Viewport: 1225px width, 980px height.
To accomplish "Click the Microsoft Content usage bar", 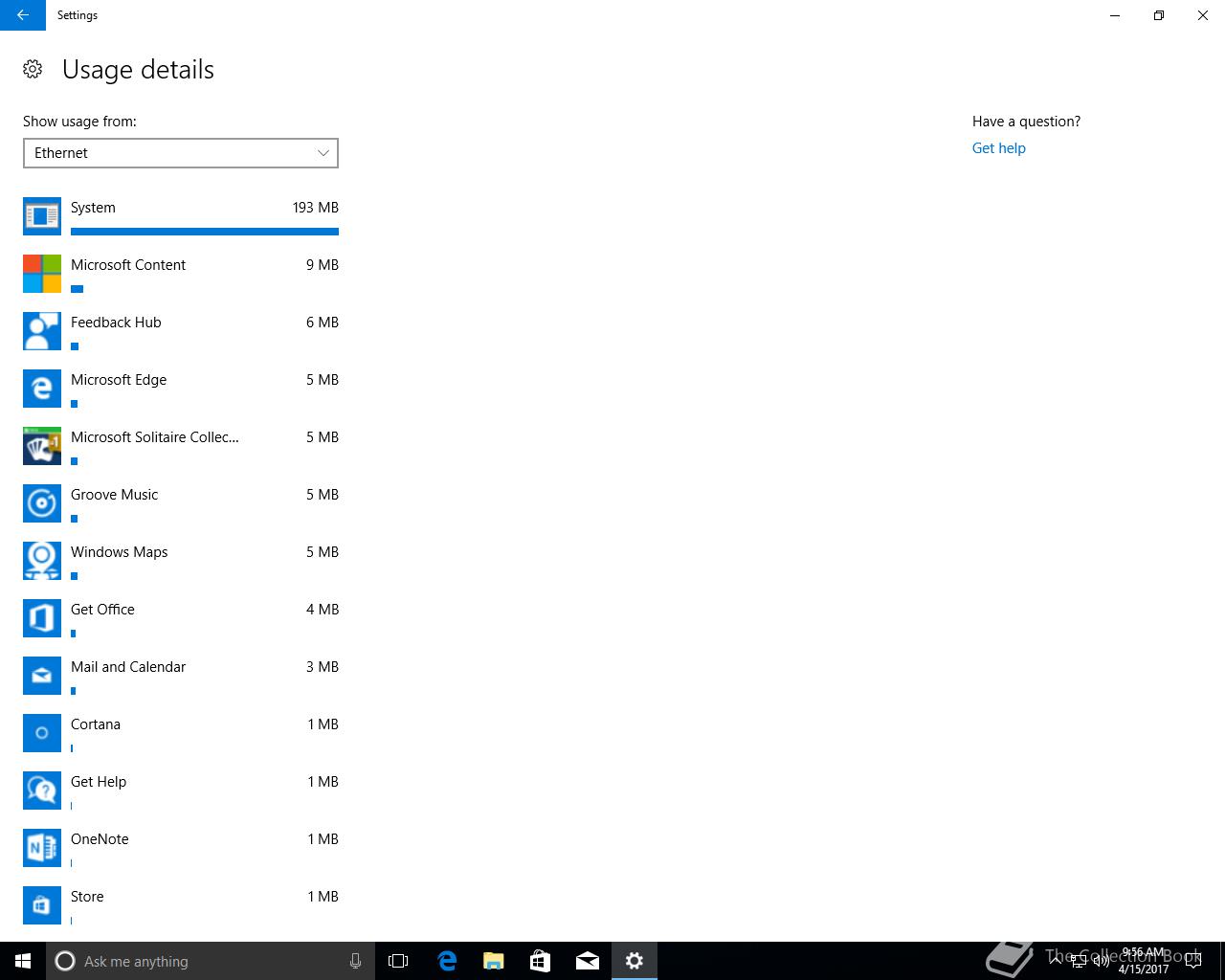I will tap(78, 289).
